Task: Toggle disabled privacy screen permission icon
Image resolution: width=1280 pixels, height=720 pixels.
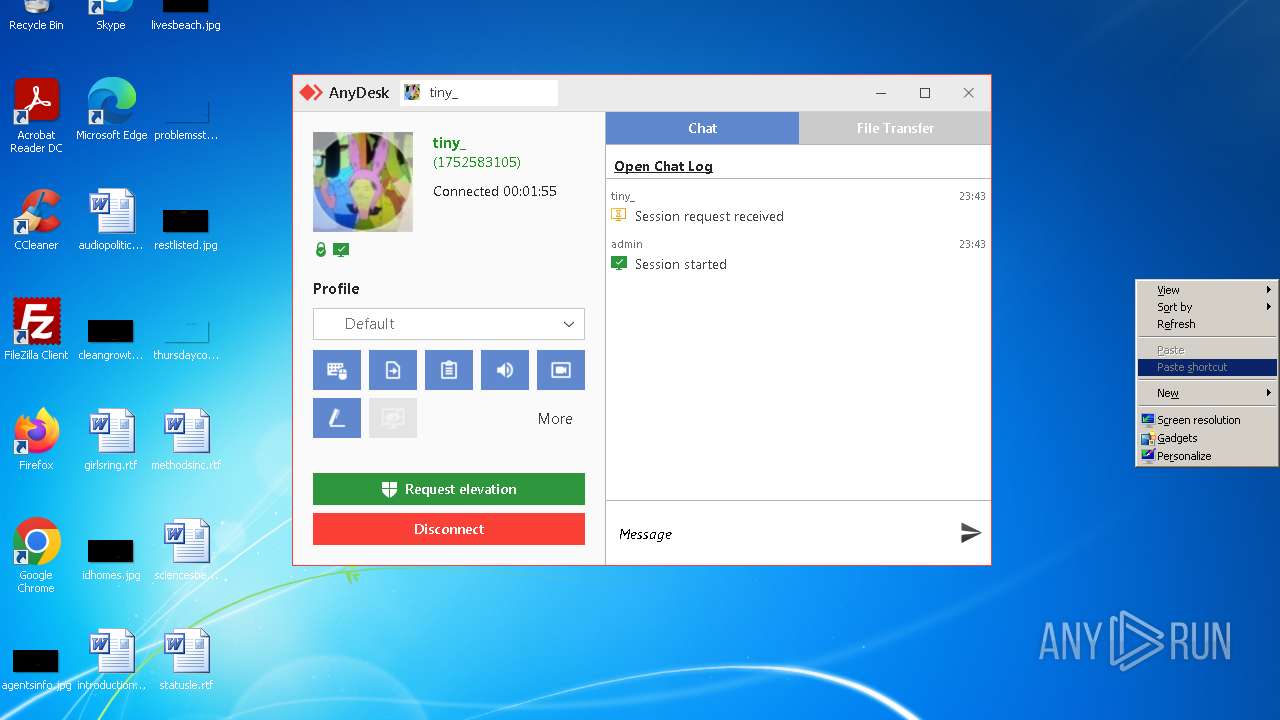Action: [393, 418]
